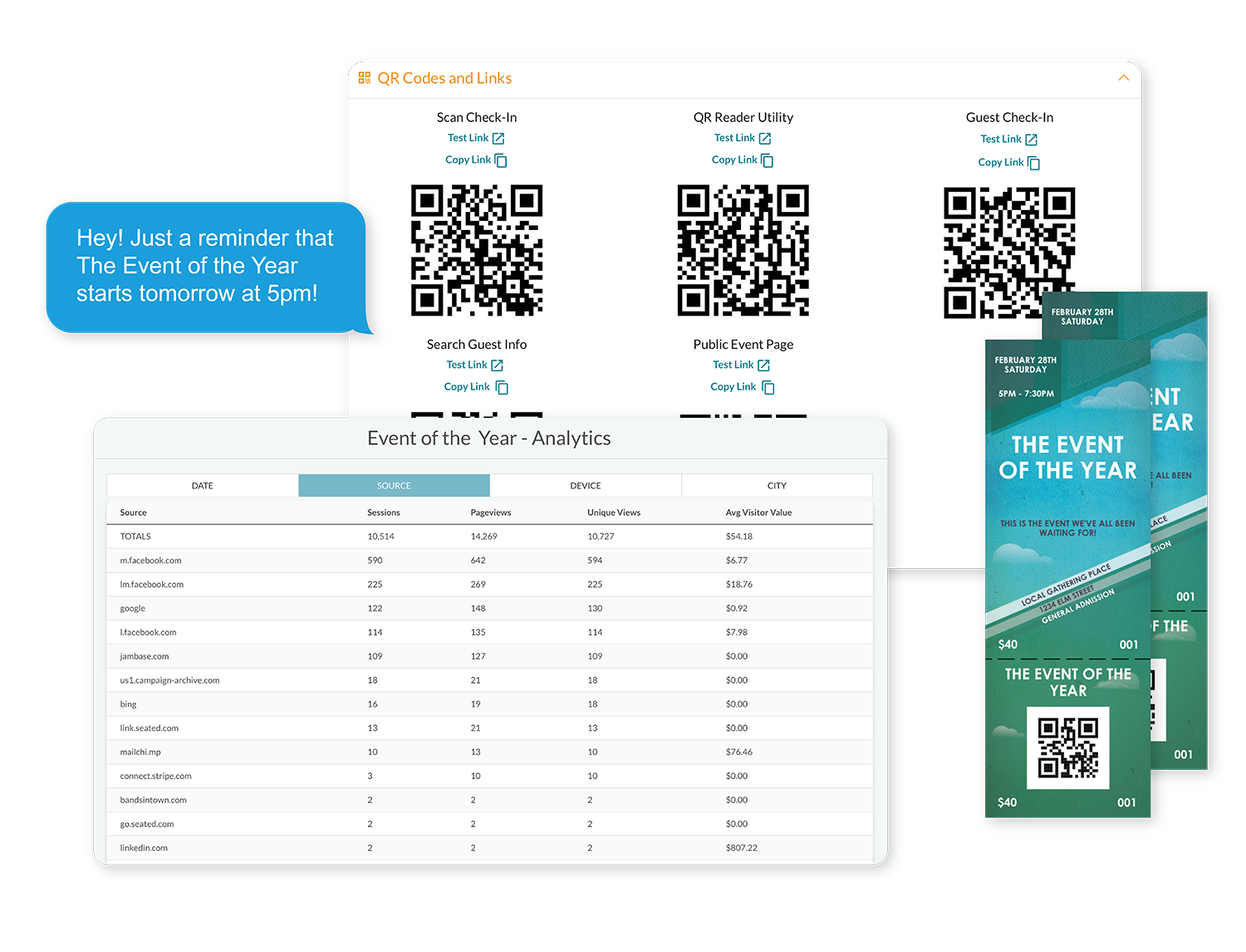Click the QR code on front ticket

(1068, 748)
